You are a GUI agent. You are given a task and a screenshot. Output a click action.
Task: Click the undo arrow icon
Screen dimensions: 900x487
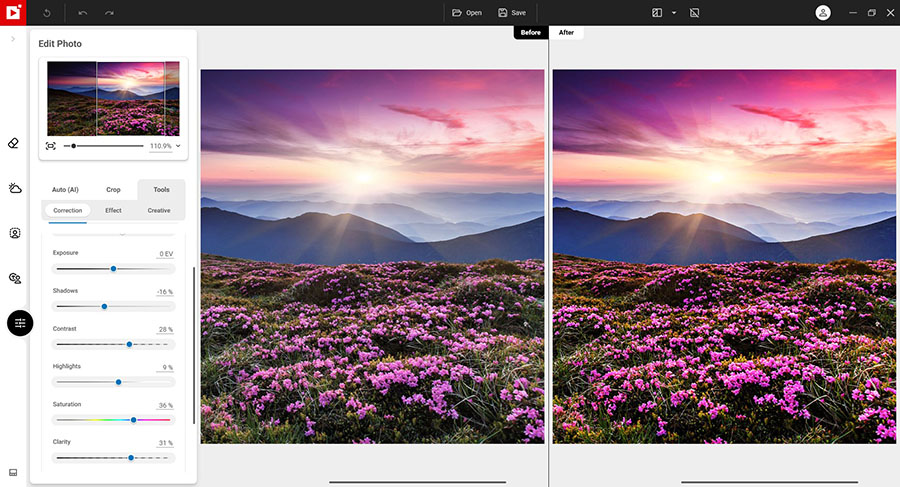82,13
